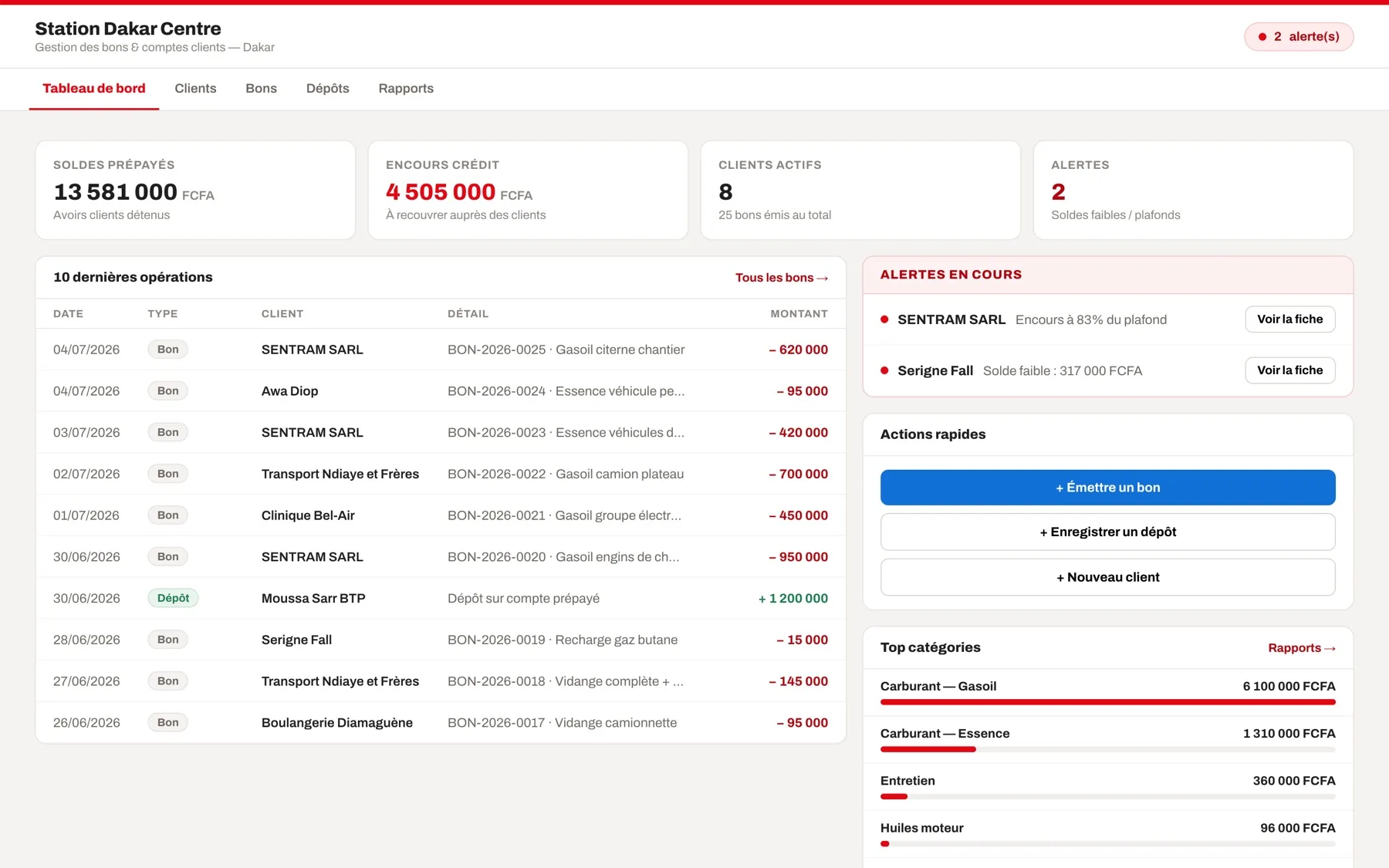Open the Clients actifs card
1389x868 pixels.
point(860,190)
